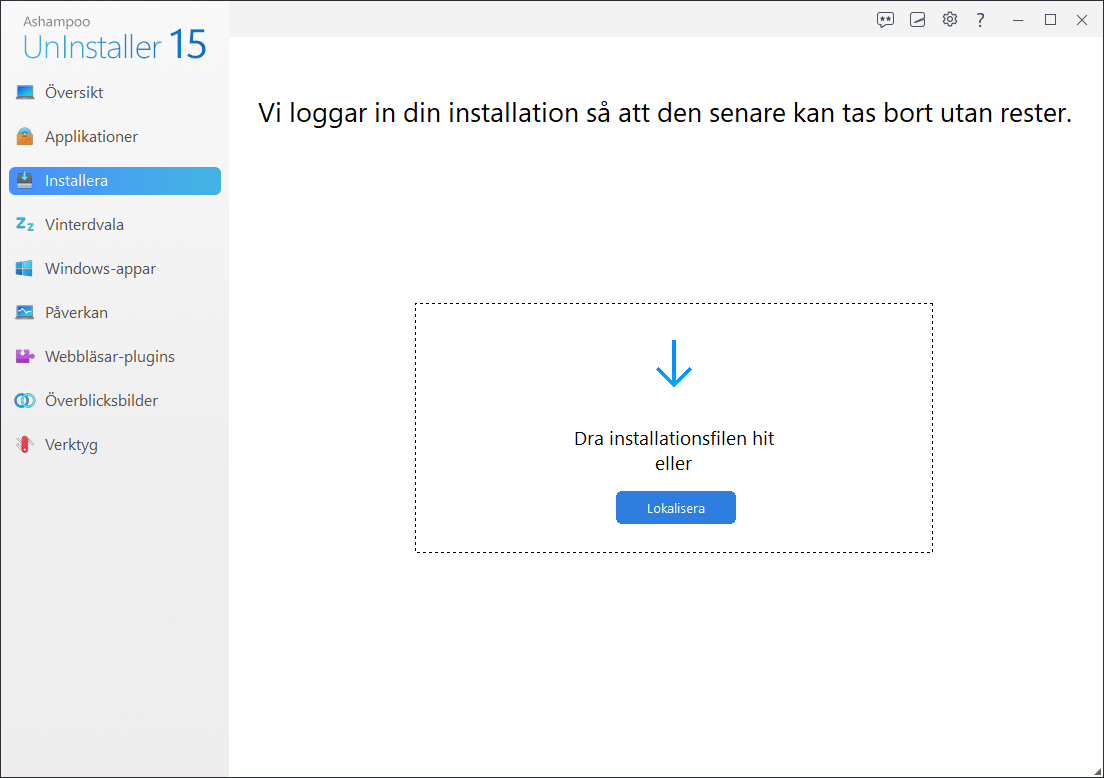Image resolution: width=1104 pixels, height=778 pixels.
Task: Click the Windows-appar logo icon
Action: point(25,268)
